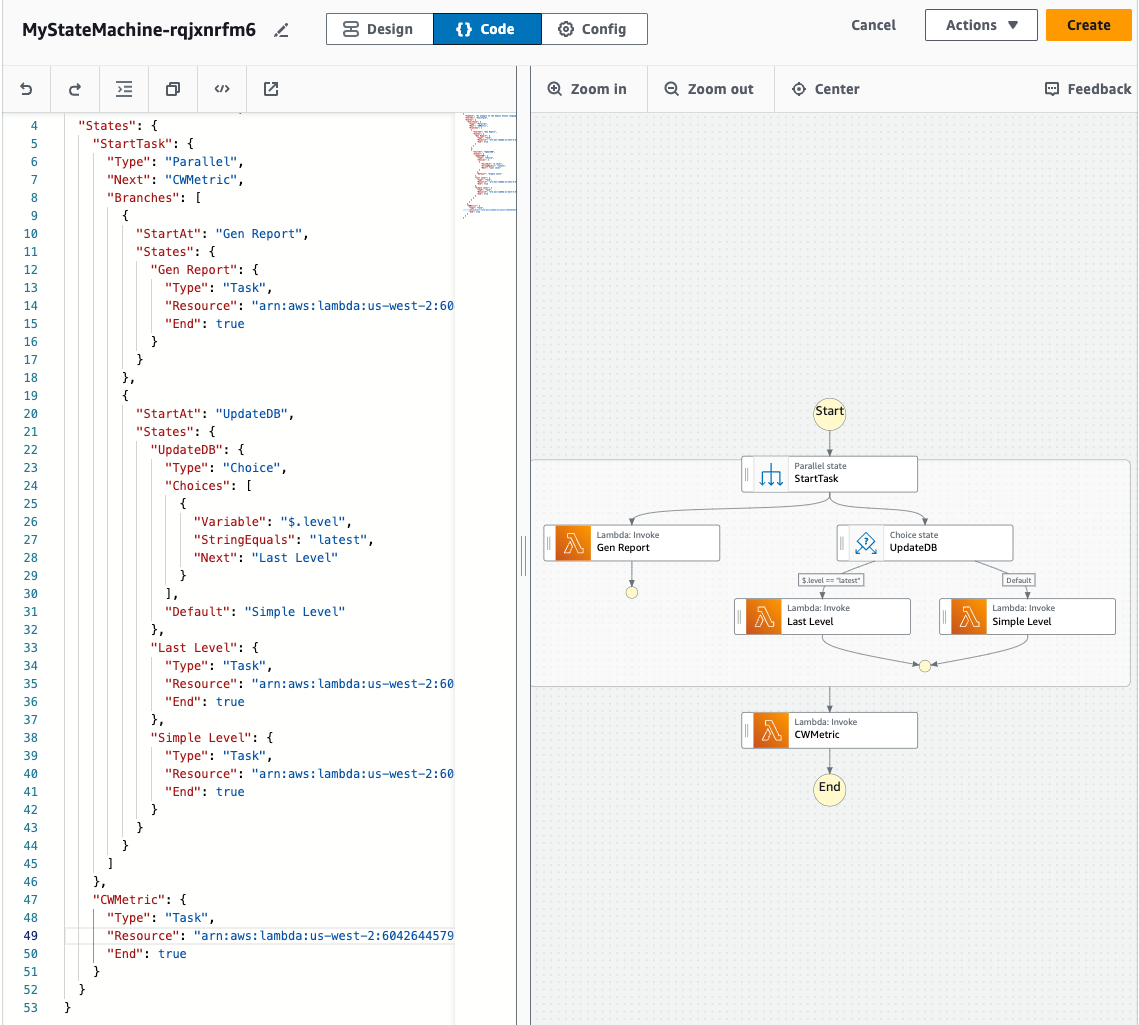Click the export/open external icon
This screenshot has width=1139, height=1025.
271,89
